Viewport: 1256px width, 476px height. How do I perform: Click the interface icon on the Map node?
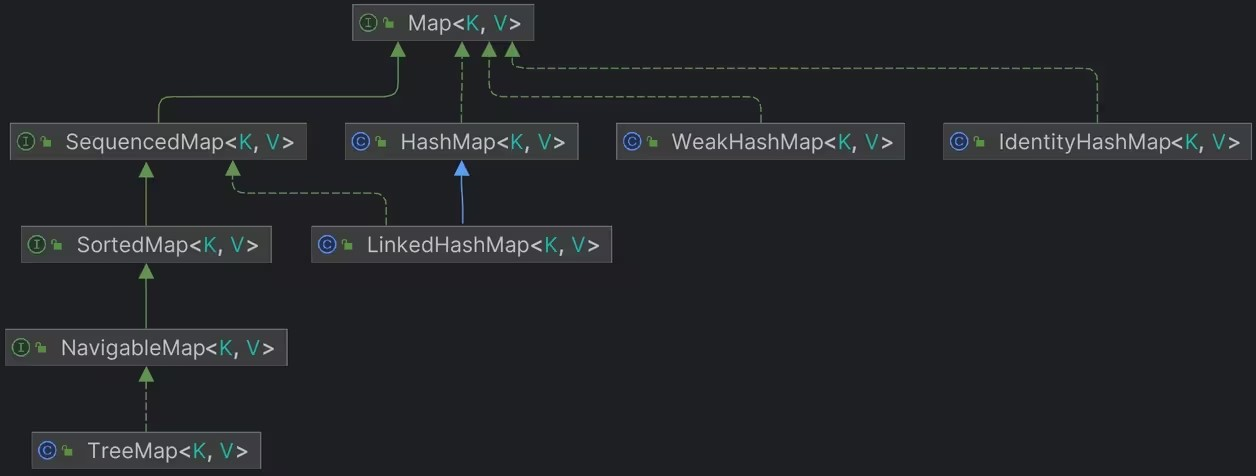coord(368,23)
